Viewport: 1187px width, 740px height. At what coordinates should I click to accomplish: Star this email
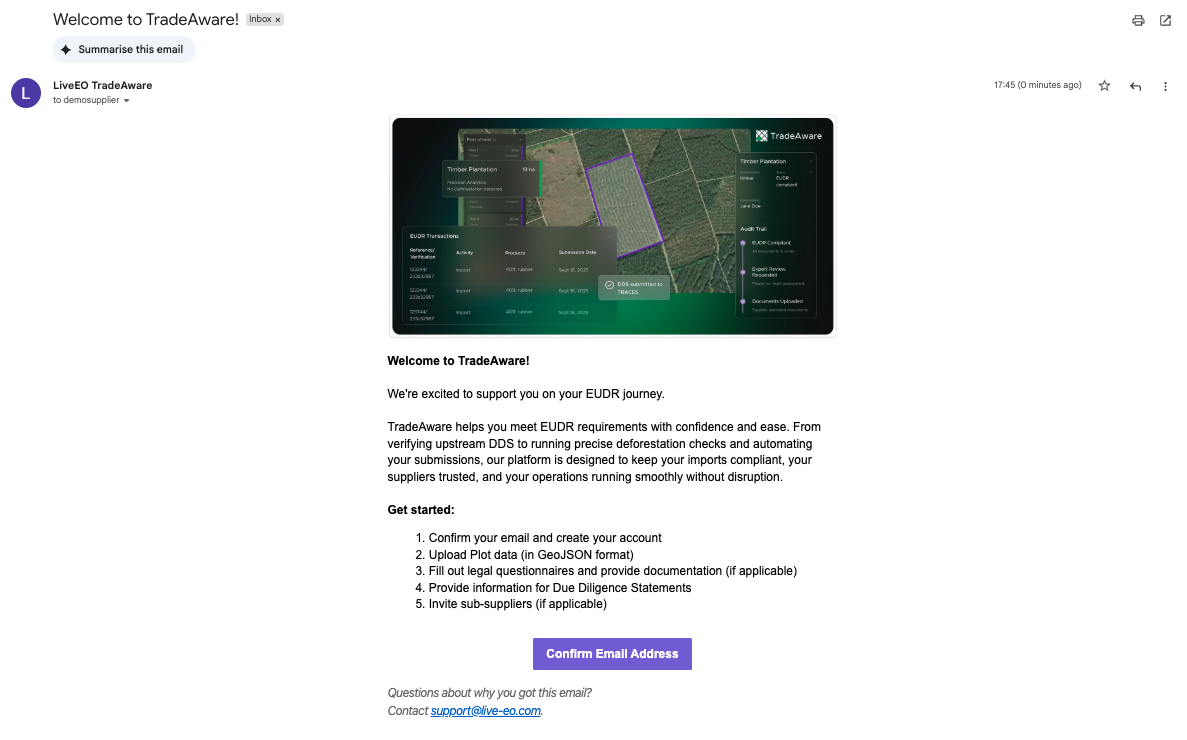point(1104,86)
